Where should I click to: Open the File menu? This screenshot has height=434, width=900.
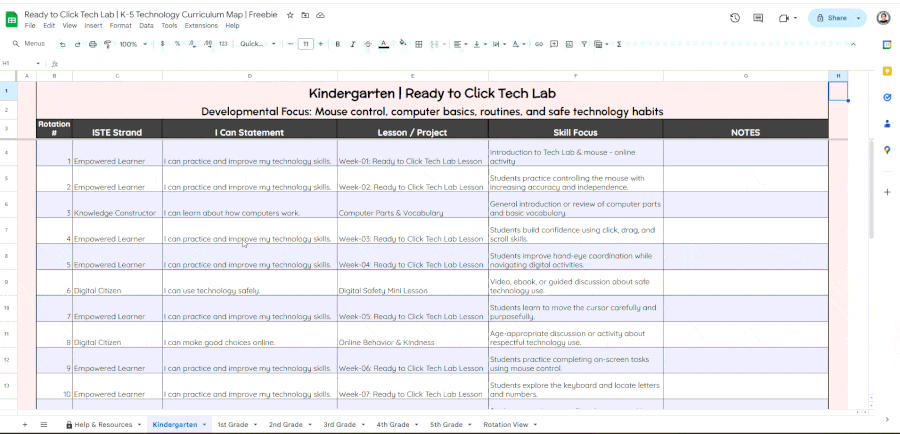[30, 26]
